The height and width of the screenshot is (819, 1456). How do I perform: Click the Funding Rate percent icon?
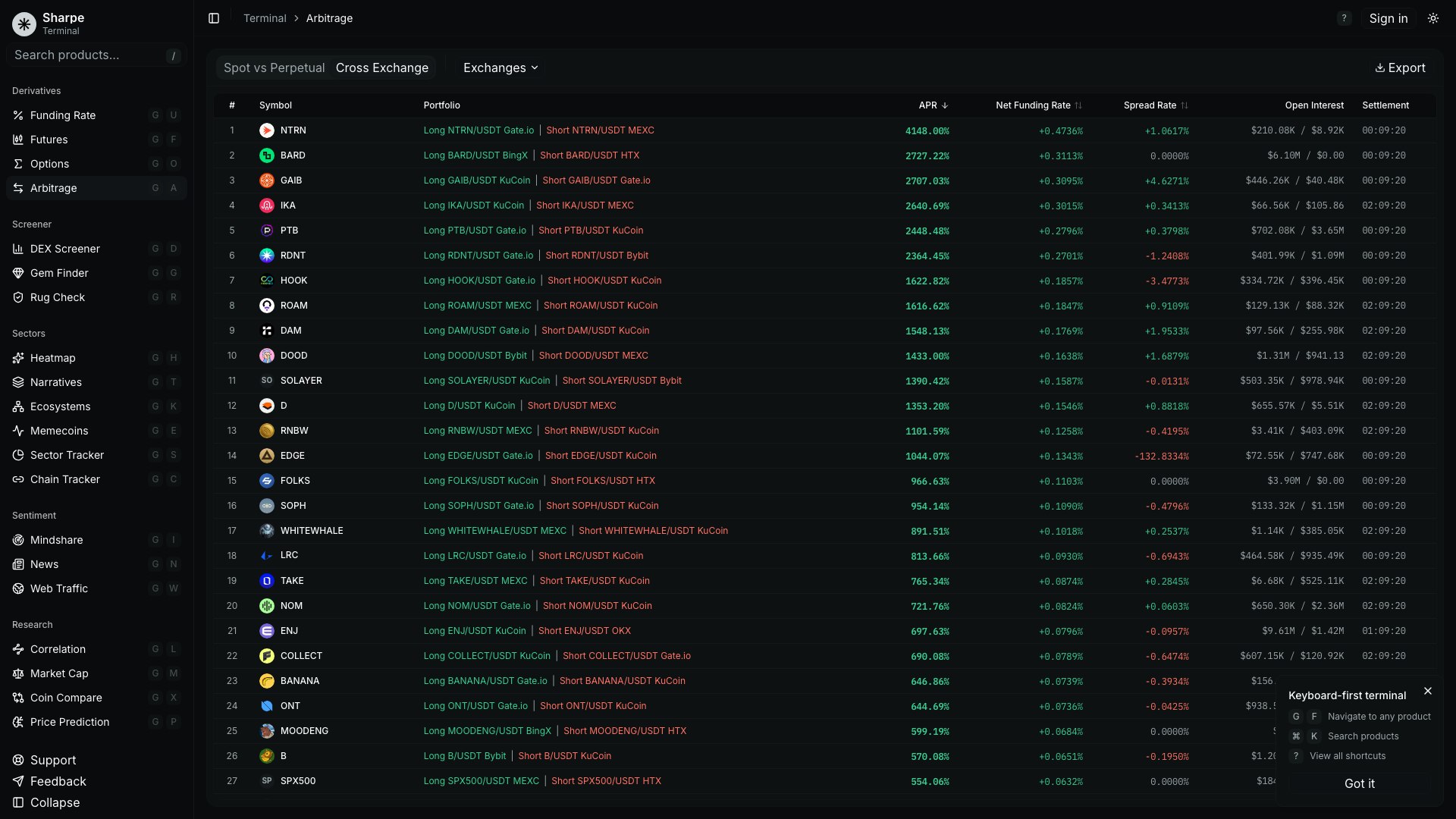click(x=18, y=115)
